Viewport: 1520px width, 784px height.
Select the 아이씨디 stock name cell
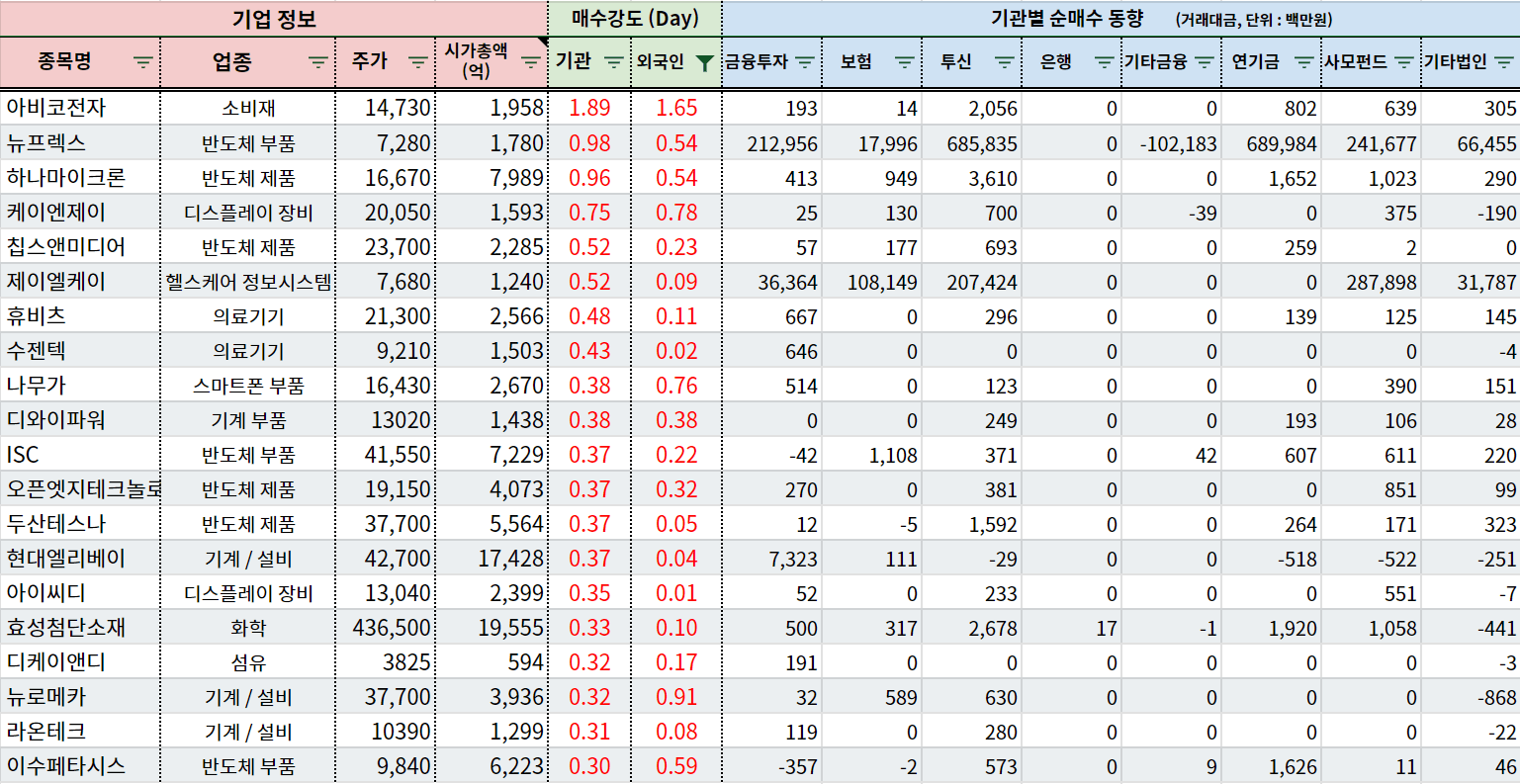pyautogui.click(x=80, y=593)
